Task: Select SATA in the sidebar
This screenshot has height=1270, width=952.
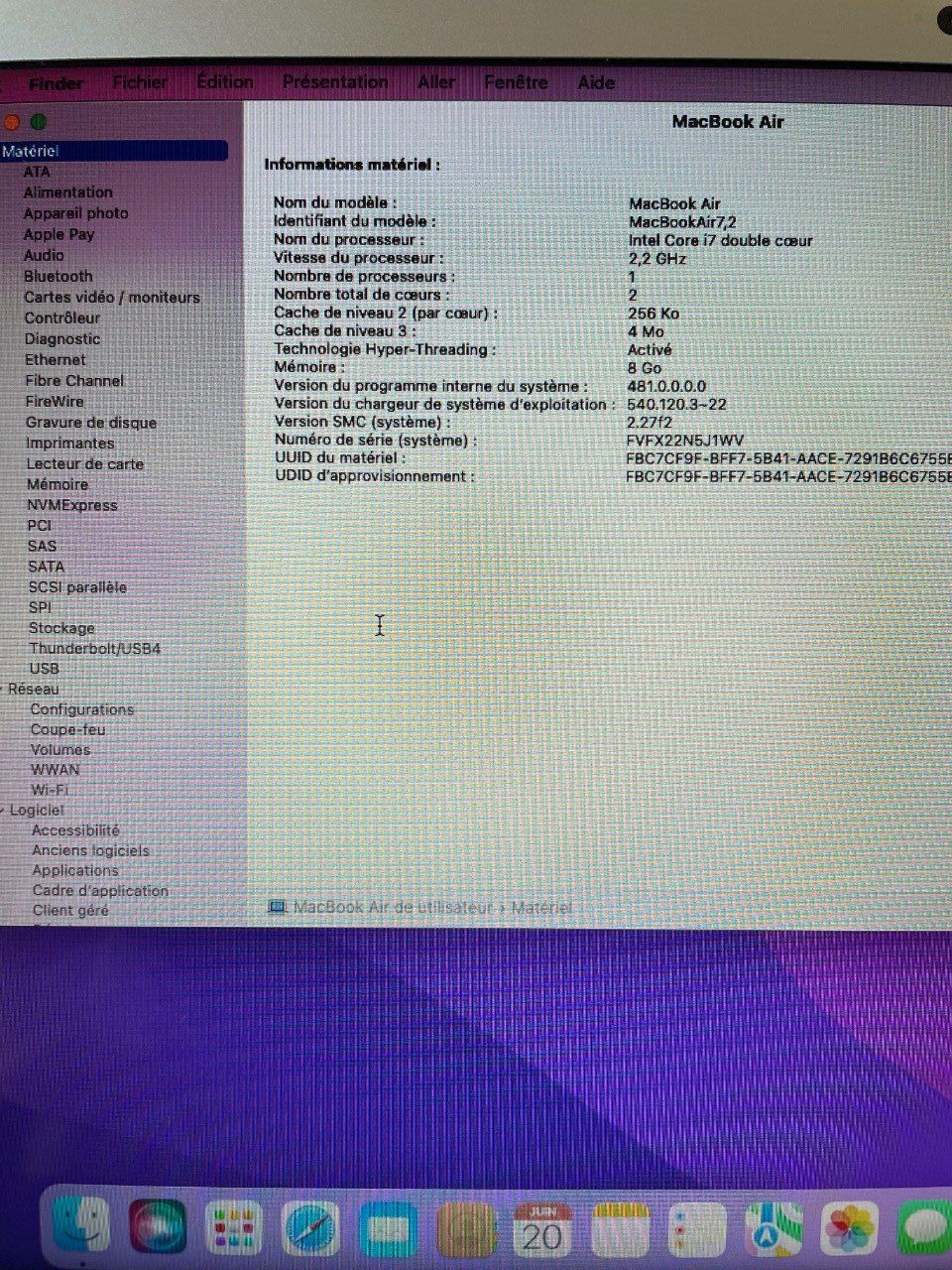Action: pos(47,567)
